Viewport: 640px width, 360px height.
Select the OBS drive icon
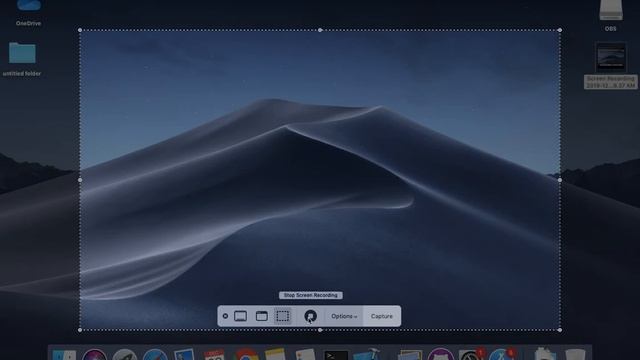(x=611, y=10)
